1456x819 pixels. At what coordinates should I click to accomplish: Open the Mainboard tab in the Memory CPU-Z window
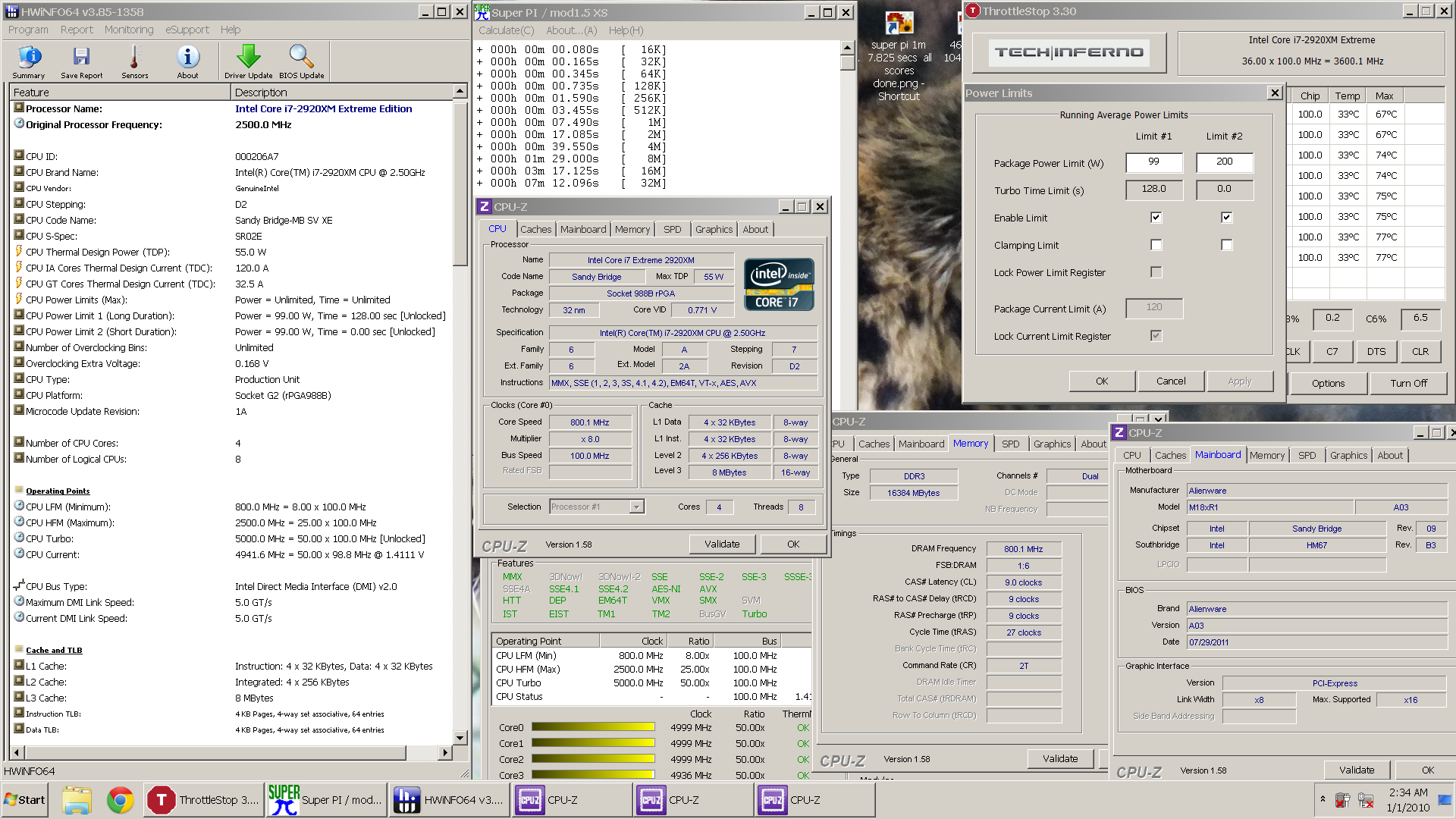click(921, 444)
